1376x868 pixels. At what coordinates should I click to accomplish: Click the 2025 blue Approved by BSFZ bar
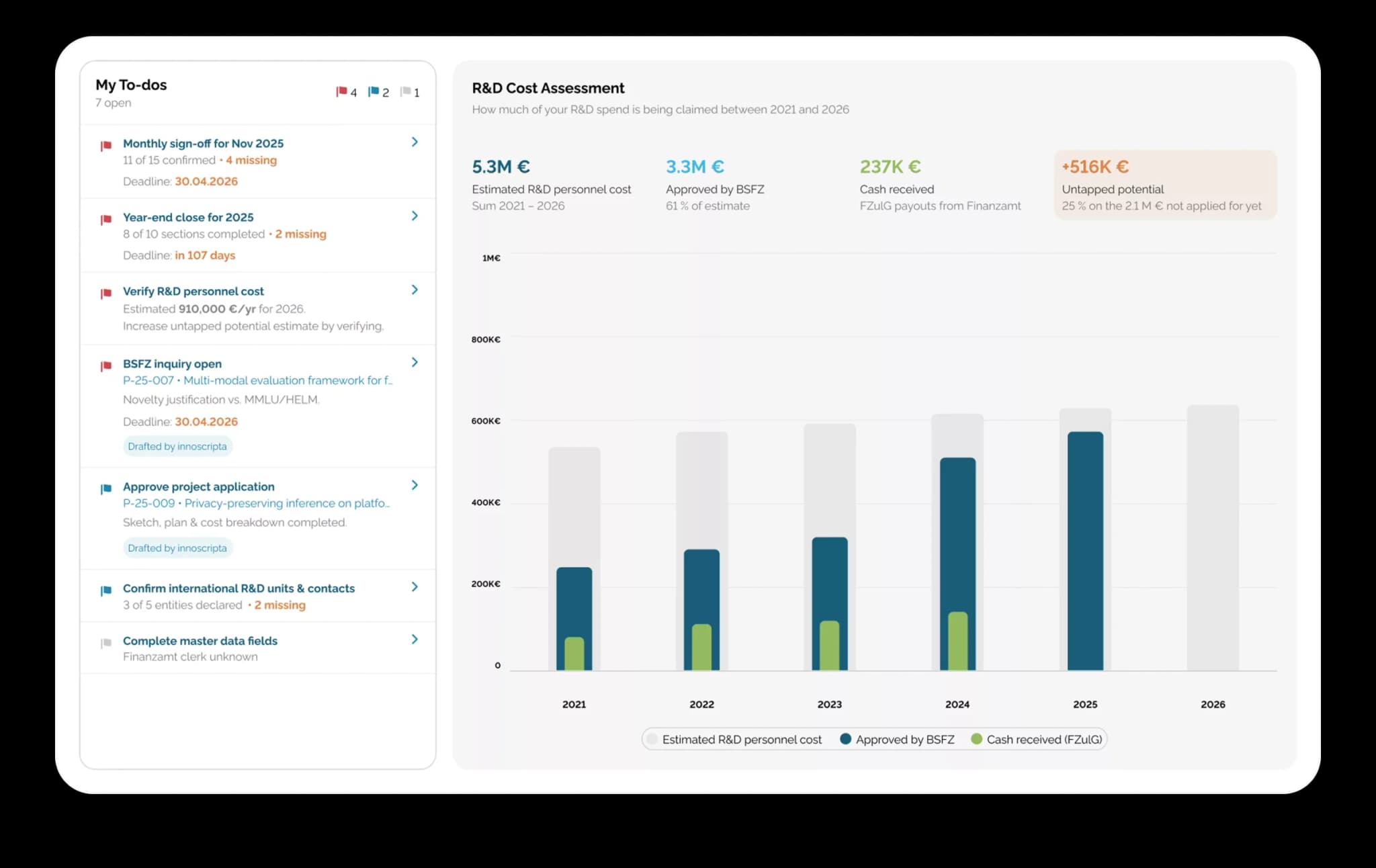[1085, 551]
